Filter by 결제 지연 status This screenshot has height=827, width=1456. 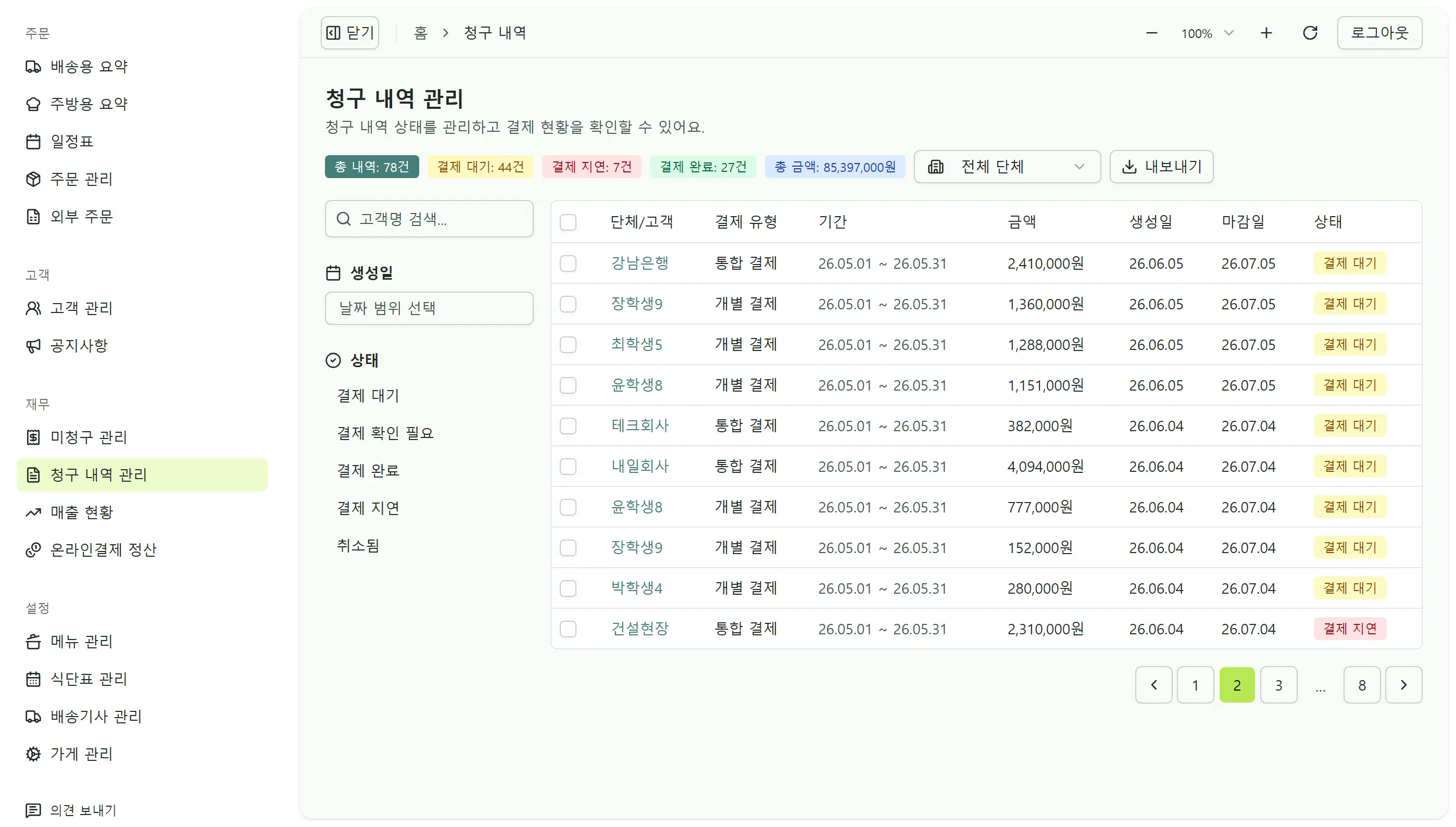click(368, 508)
